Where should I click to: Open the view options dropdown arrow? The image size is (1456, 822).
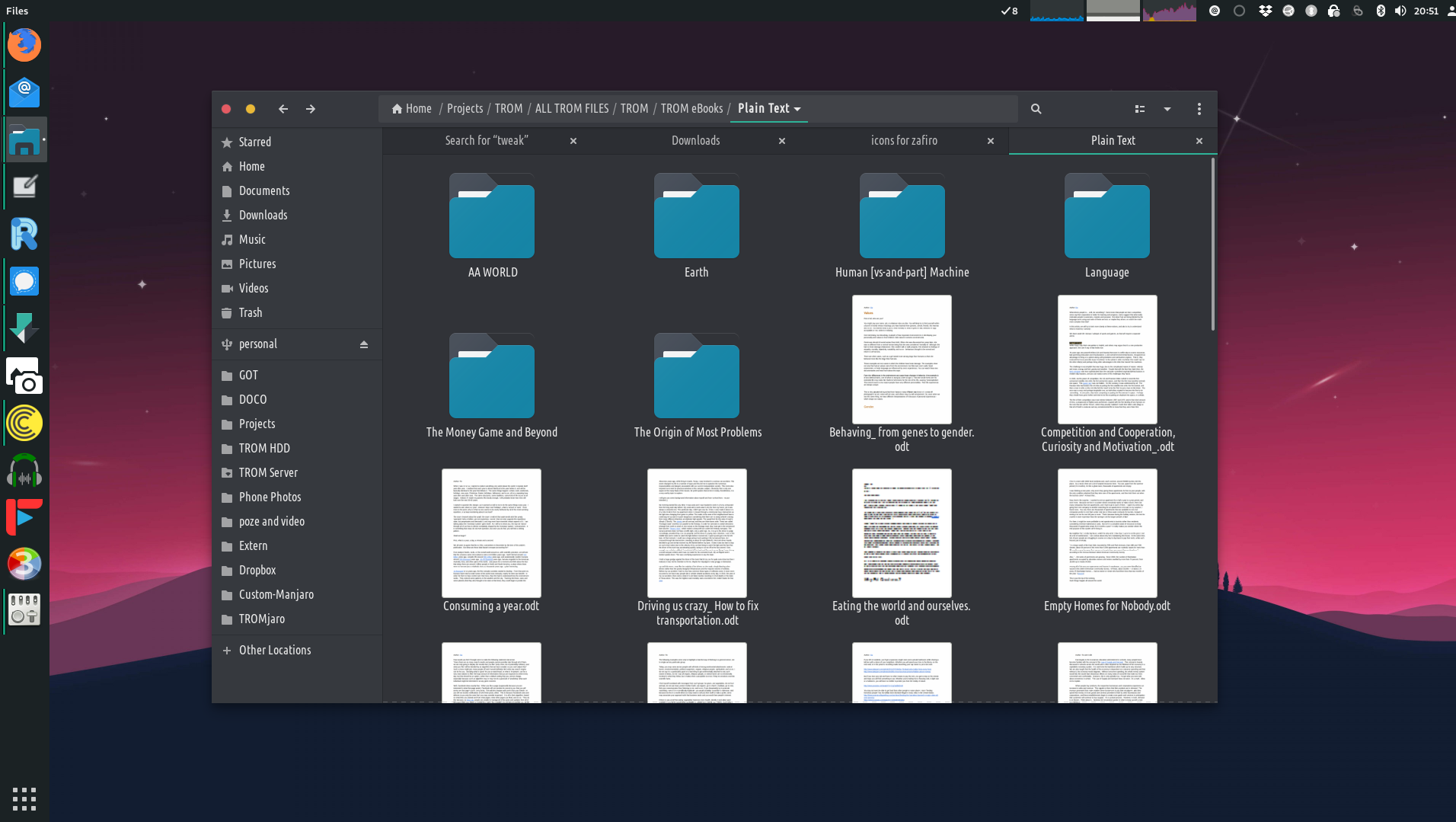click(x=1167, y=109)
